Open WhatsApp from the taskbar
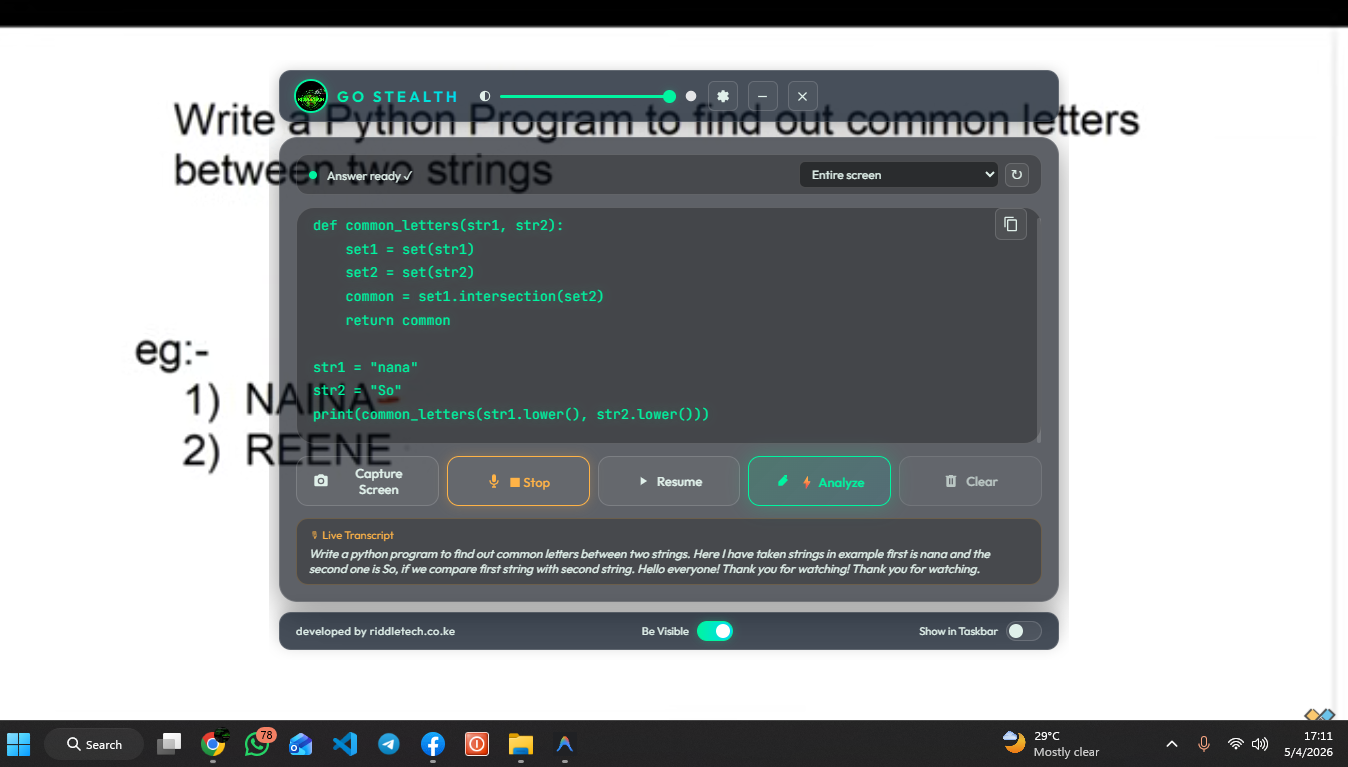The width and height of the screenshot is (1348, 767). pyautogui.click(x=257, y=744)
